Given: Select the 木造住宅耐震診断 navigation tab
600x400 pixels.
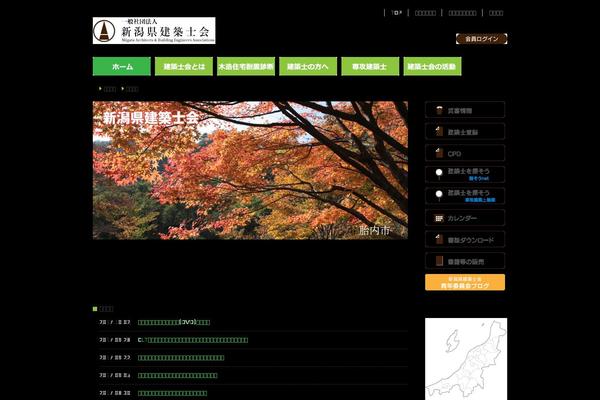Looking at the screenshot, I should click(246, 67).
